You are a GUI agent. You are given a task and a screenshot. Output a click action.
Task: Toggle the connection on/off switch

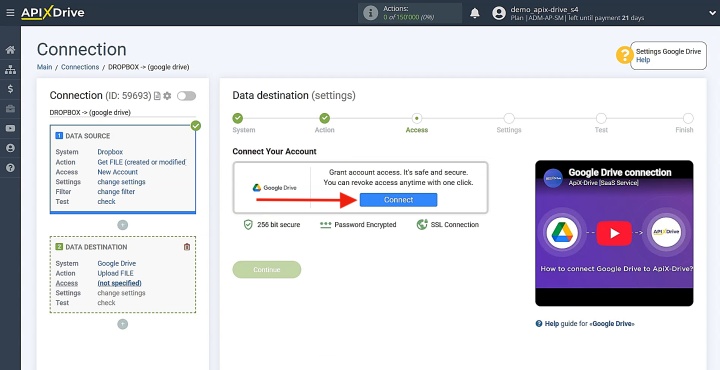point(186,95)
